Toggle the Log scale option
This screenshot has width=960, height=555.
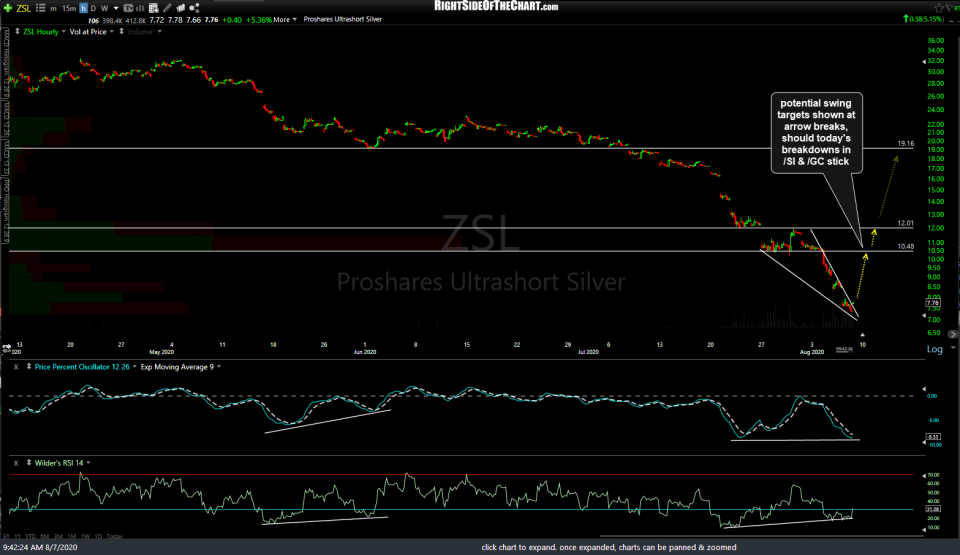pyautogui.click(x=935, y=350)
